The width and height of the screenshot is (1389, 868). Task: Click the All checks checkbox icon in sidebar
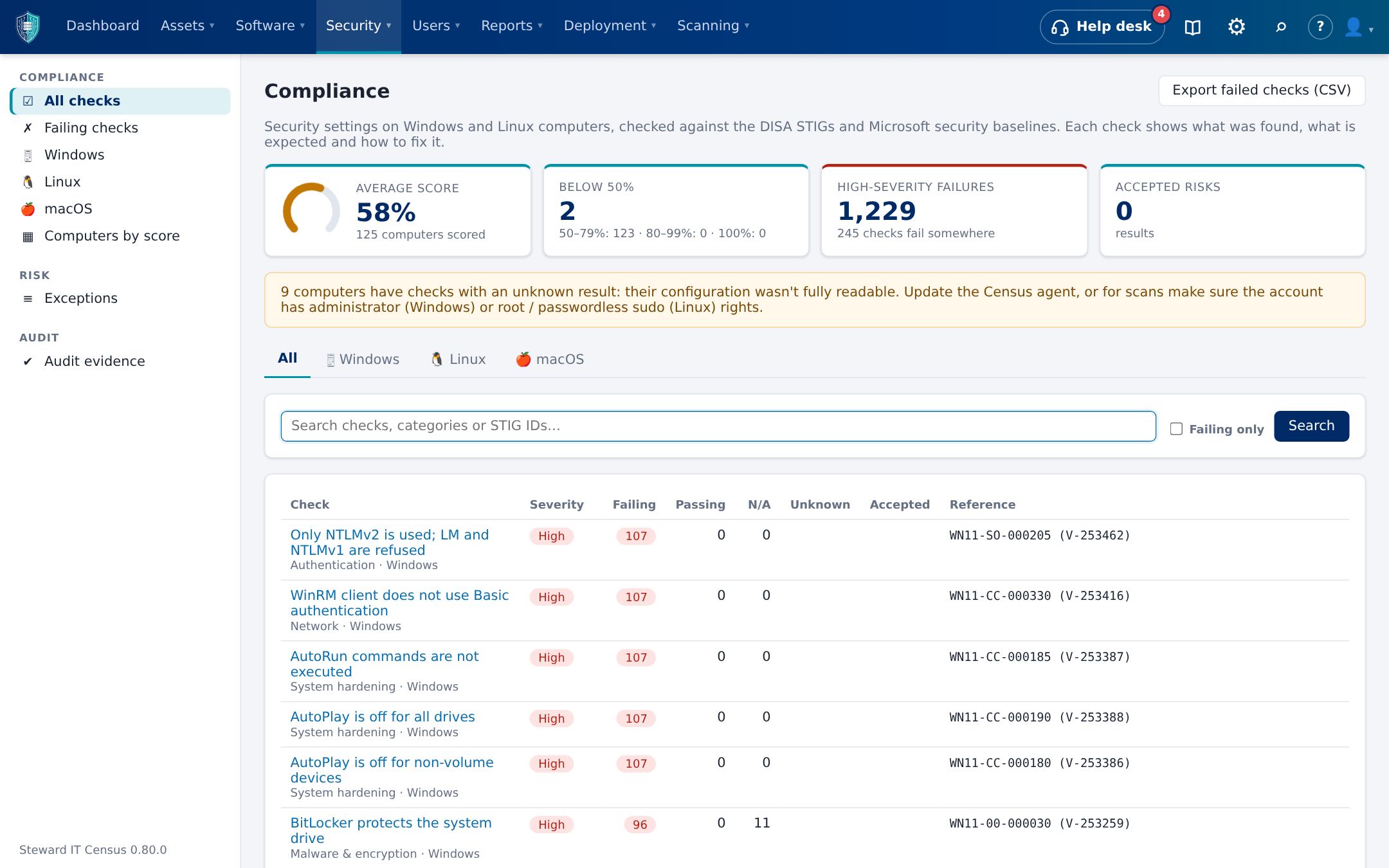click(x=28, y=101)
